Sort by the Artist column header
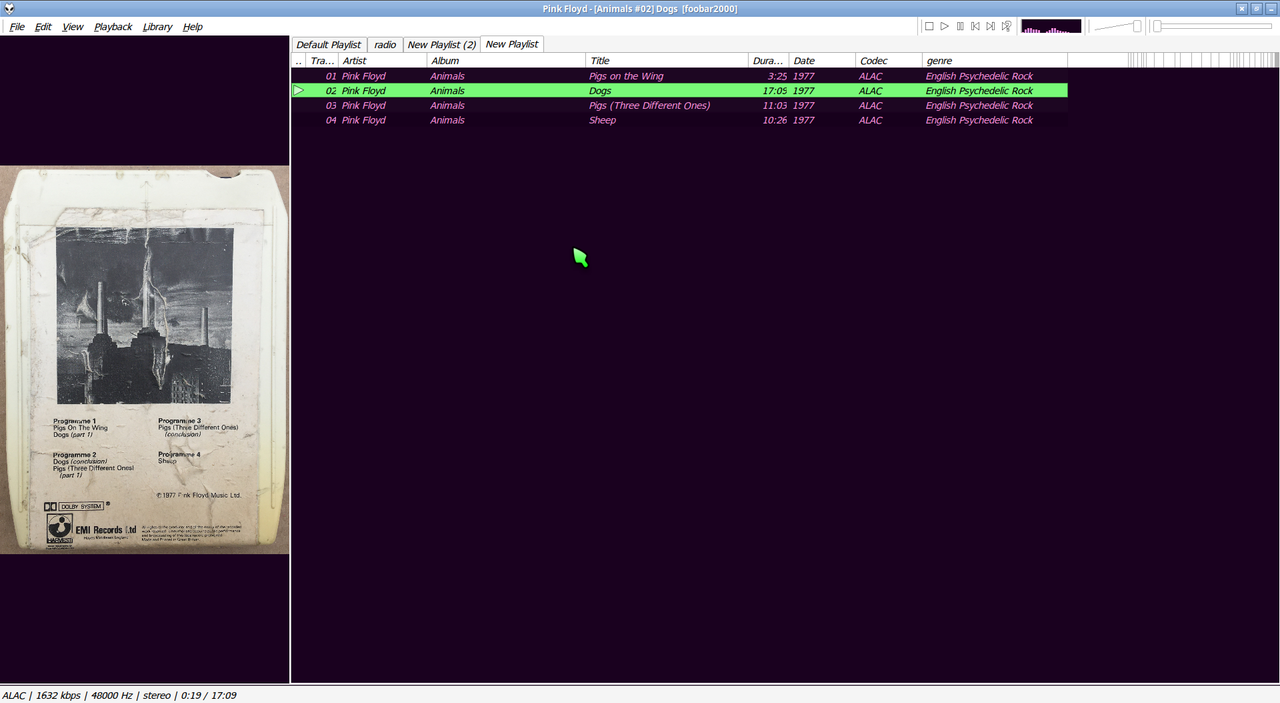Screen dimensions: 1280x703 382,61
